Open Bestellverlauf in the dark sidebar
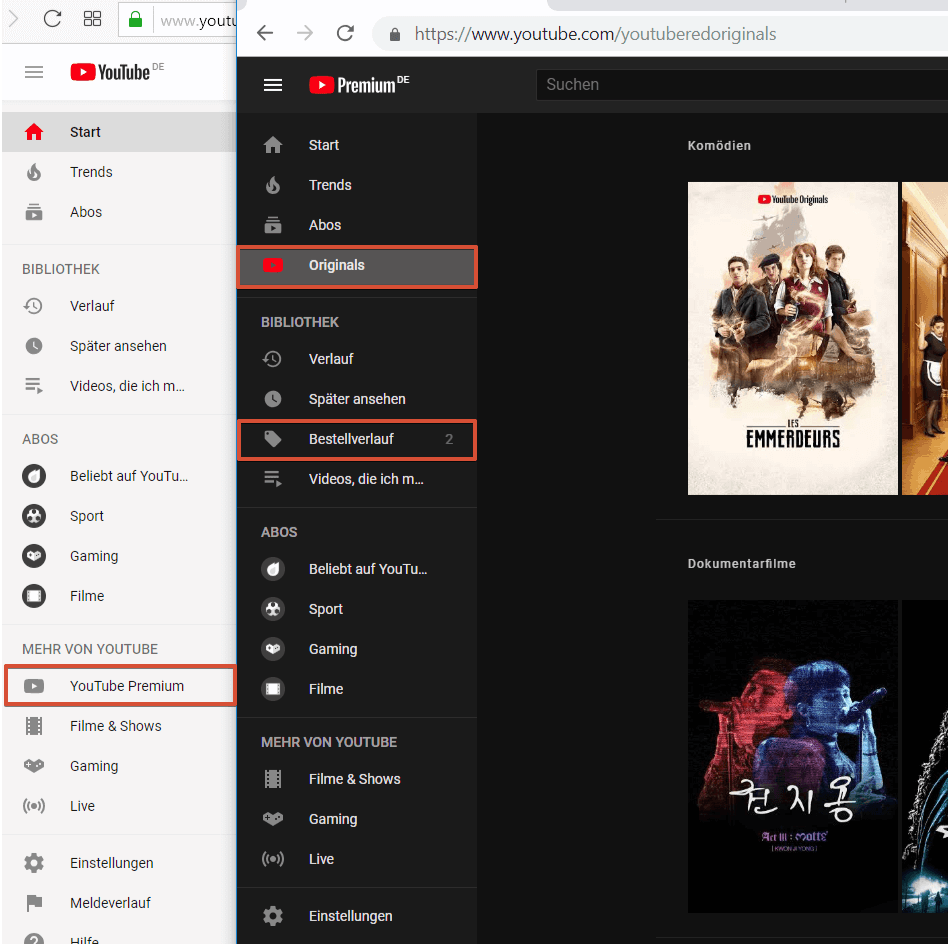Viewport: 948px width, 944px height. pyautogui.click(x=357, y=439)
